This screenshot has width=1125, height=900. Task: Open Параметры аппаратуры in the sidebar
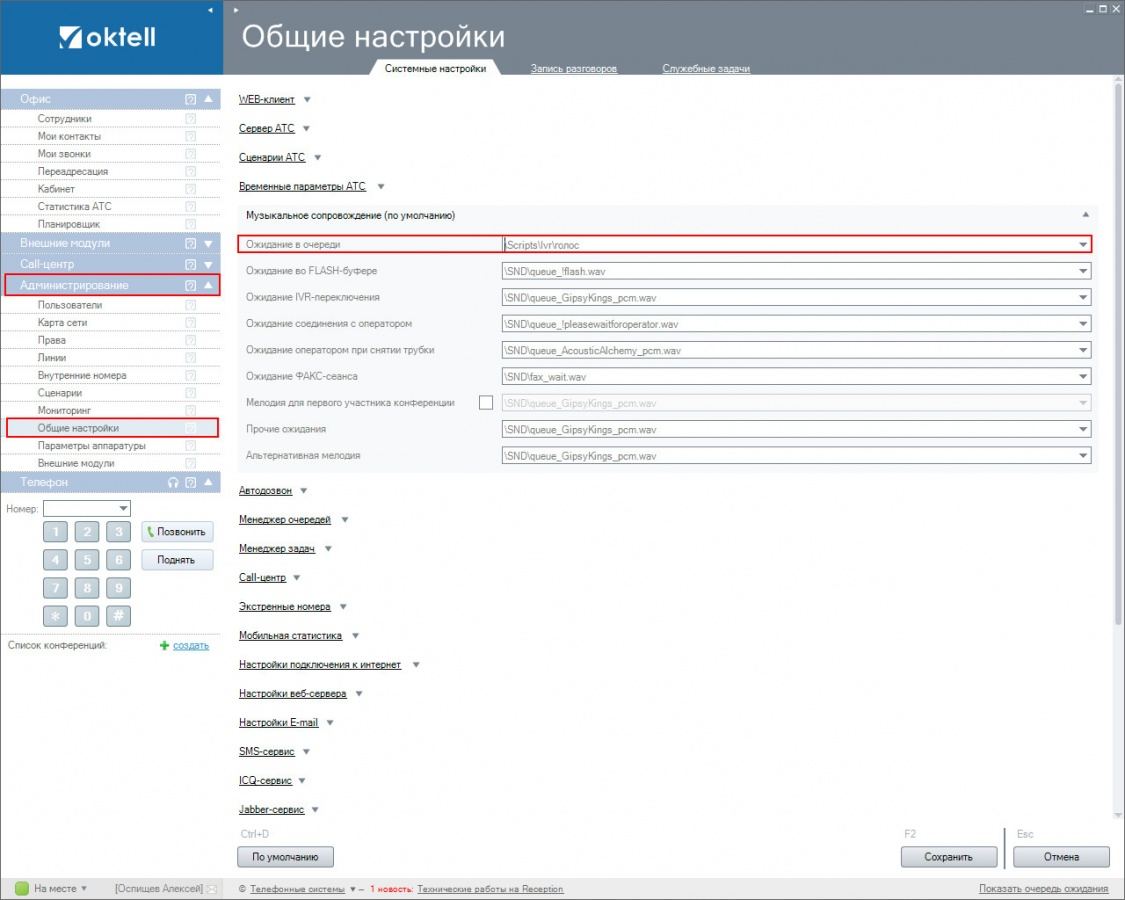[91, 446]
